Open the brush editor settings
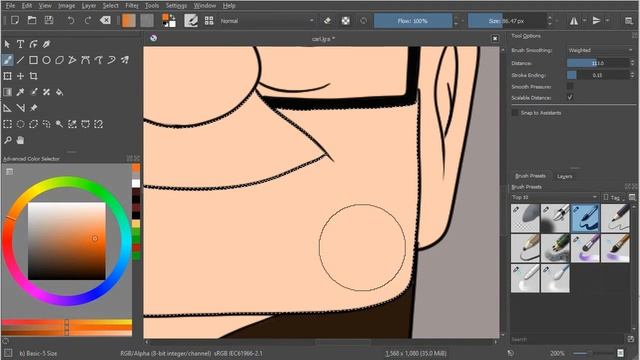The image size is (640, 360). [191, 20]
